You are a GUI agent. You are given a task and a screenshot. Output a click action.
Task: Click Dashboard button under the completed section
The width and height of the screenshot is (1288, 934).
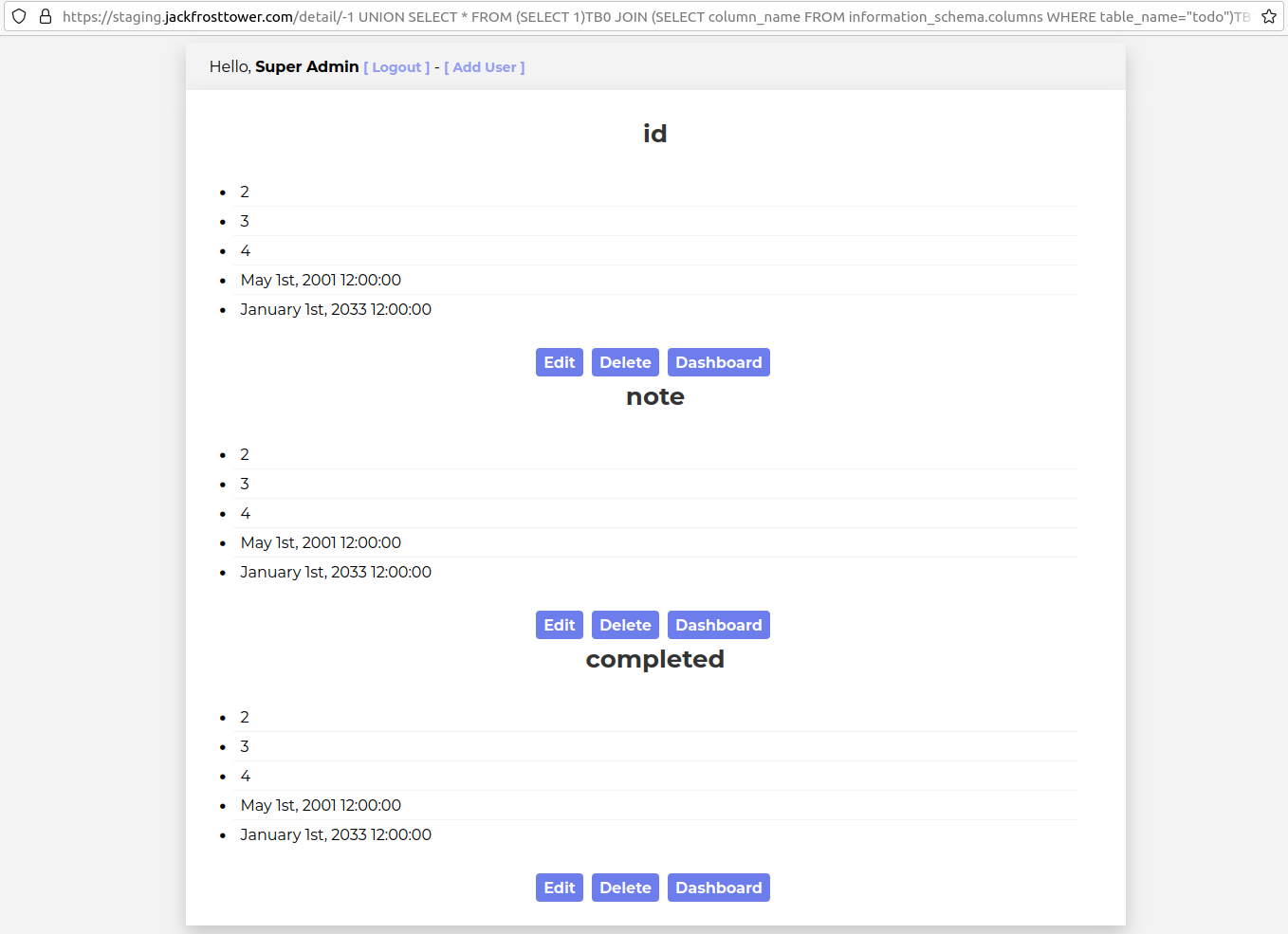[x=719, y=888]
